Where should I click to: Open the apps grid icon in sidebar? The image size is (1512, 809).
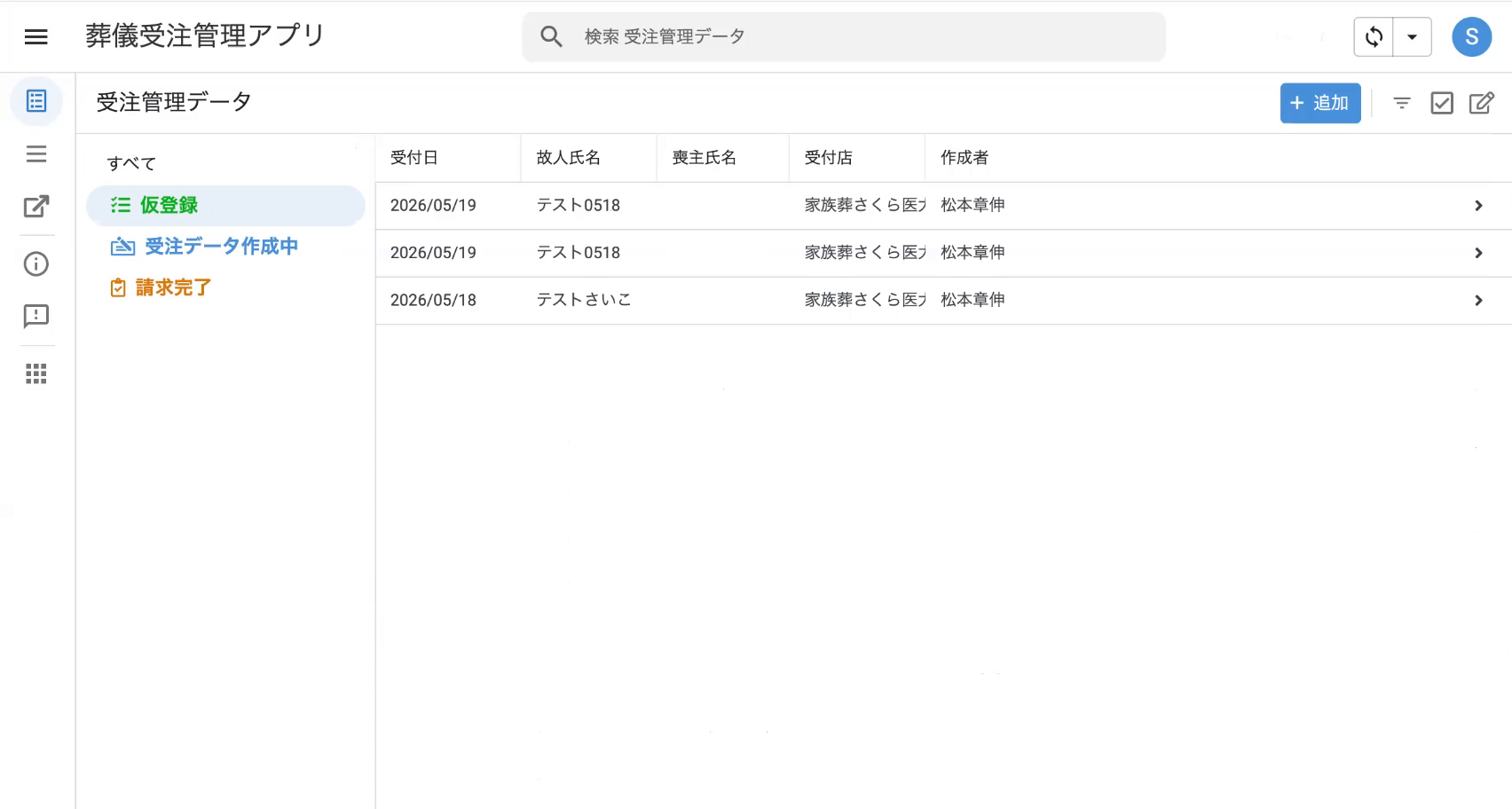(36, 373)
